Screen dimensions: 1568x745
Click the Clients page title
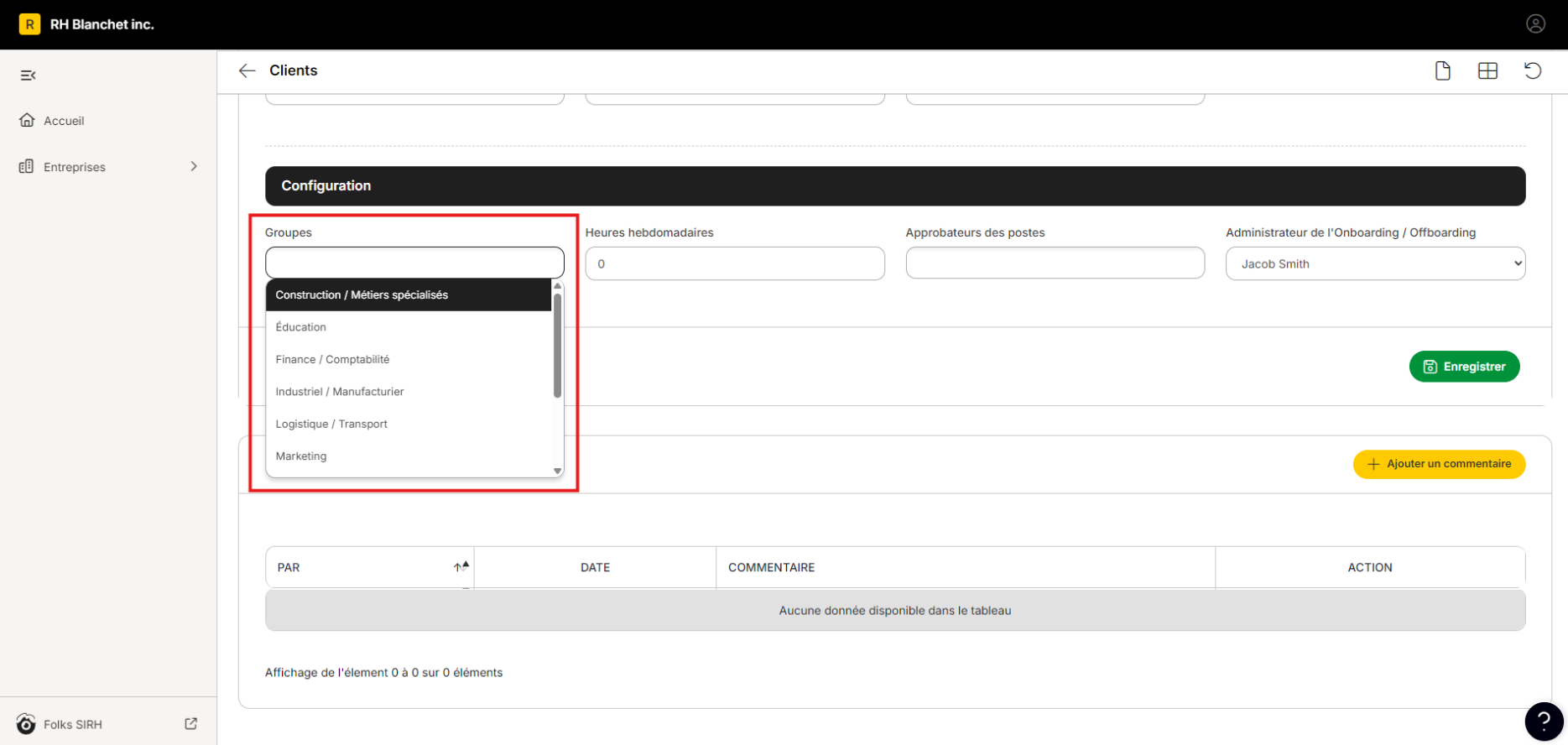coord(294,70)
